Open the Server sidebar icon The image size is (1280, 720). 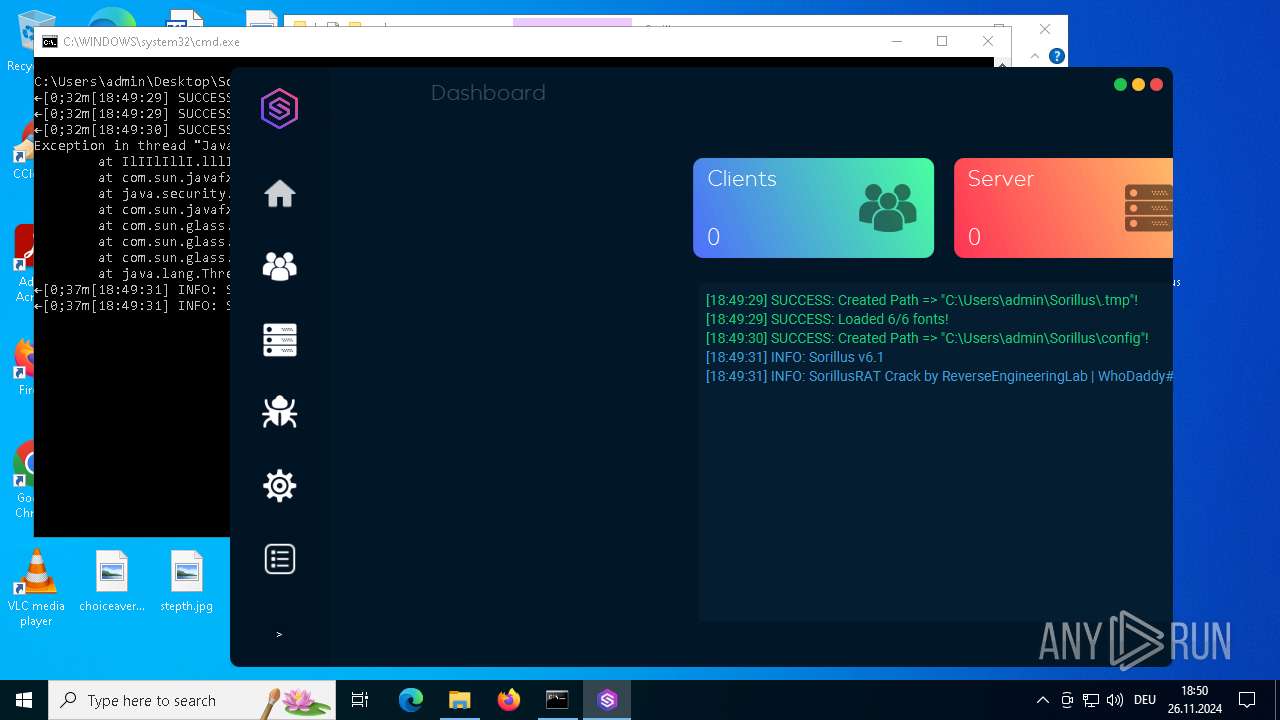pyautogui.click(x=280, y=340)
